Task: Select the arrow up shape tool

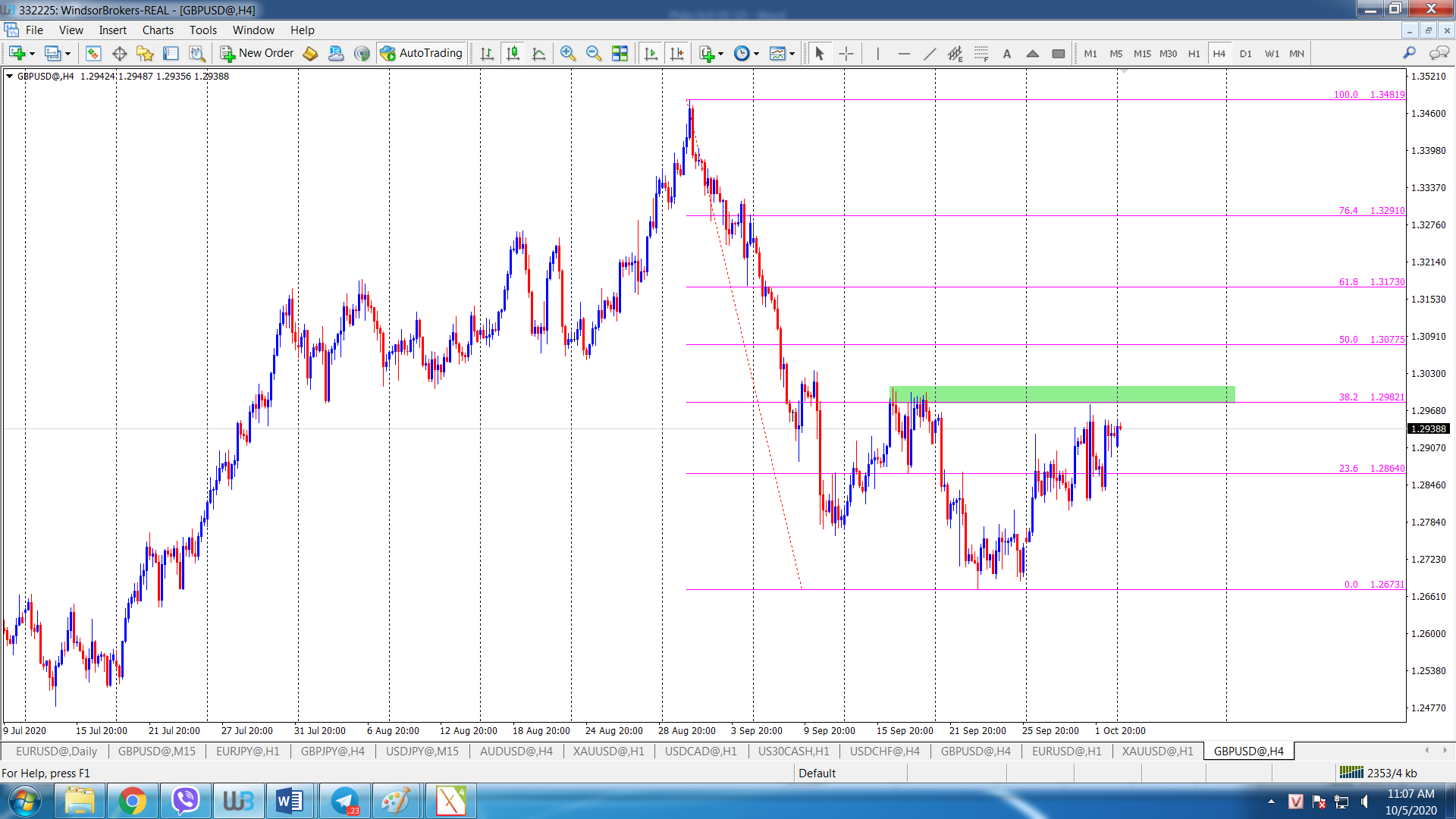Action: [1033, 53]
